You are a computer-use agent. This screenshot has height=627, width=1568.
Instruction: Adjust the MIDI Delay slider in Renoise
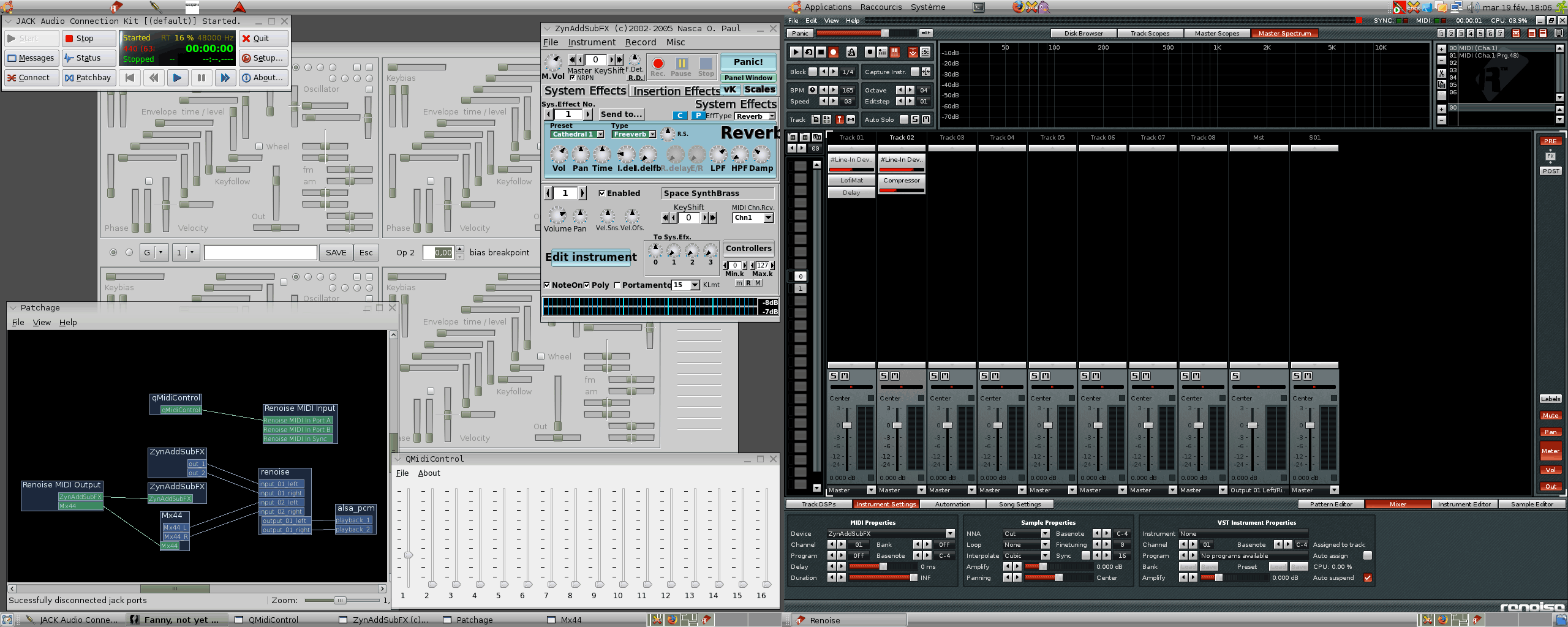883,566
